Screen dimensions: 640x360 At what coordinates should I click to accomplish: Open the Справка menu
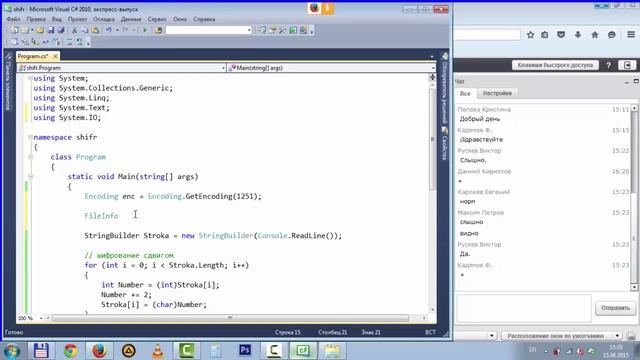point(204,19)
